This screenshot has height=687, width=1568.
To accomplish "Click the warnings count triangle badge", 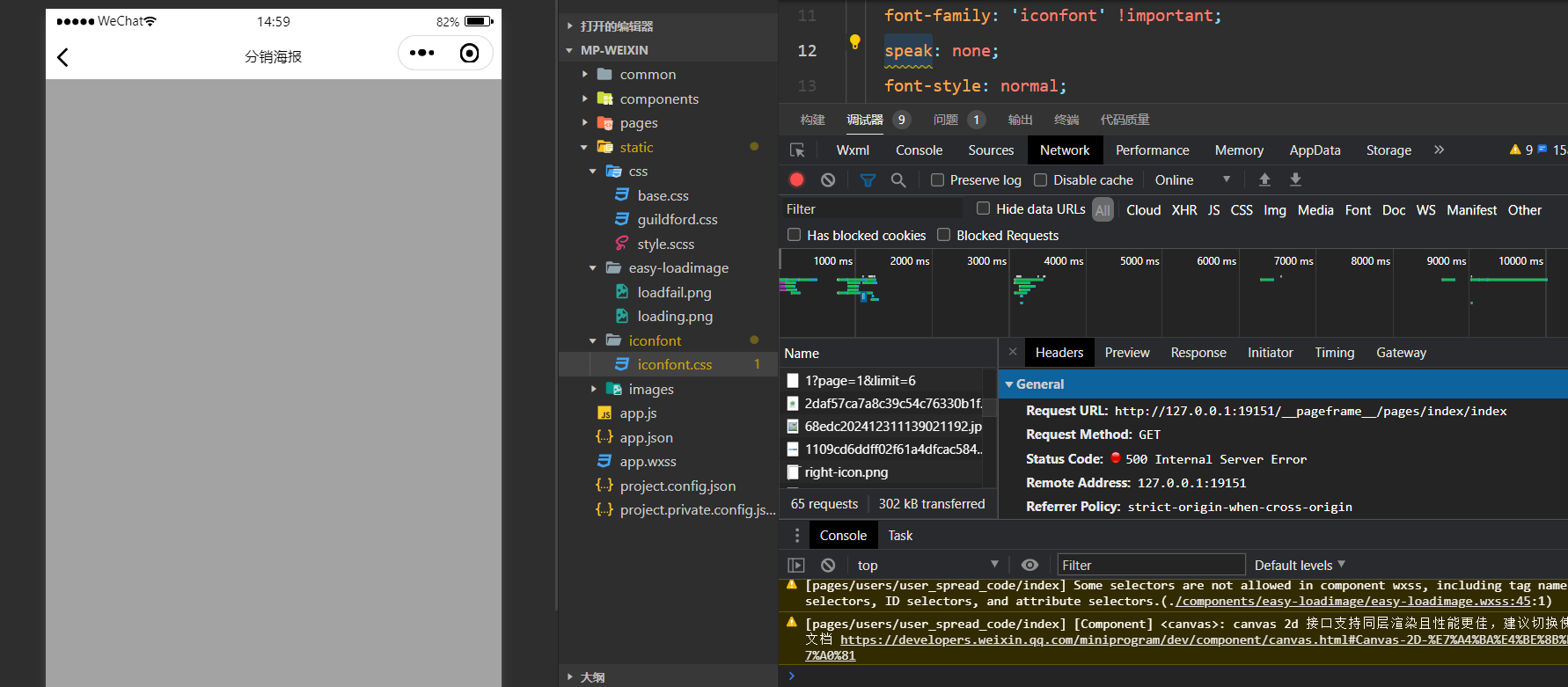I will [x=1521, y=150].
